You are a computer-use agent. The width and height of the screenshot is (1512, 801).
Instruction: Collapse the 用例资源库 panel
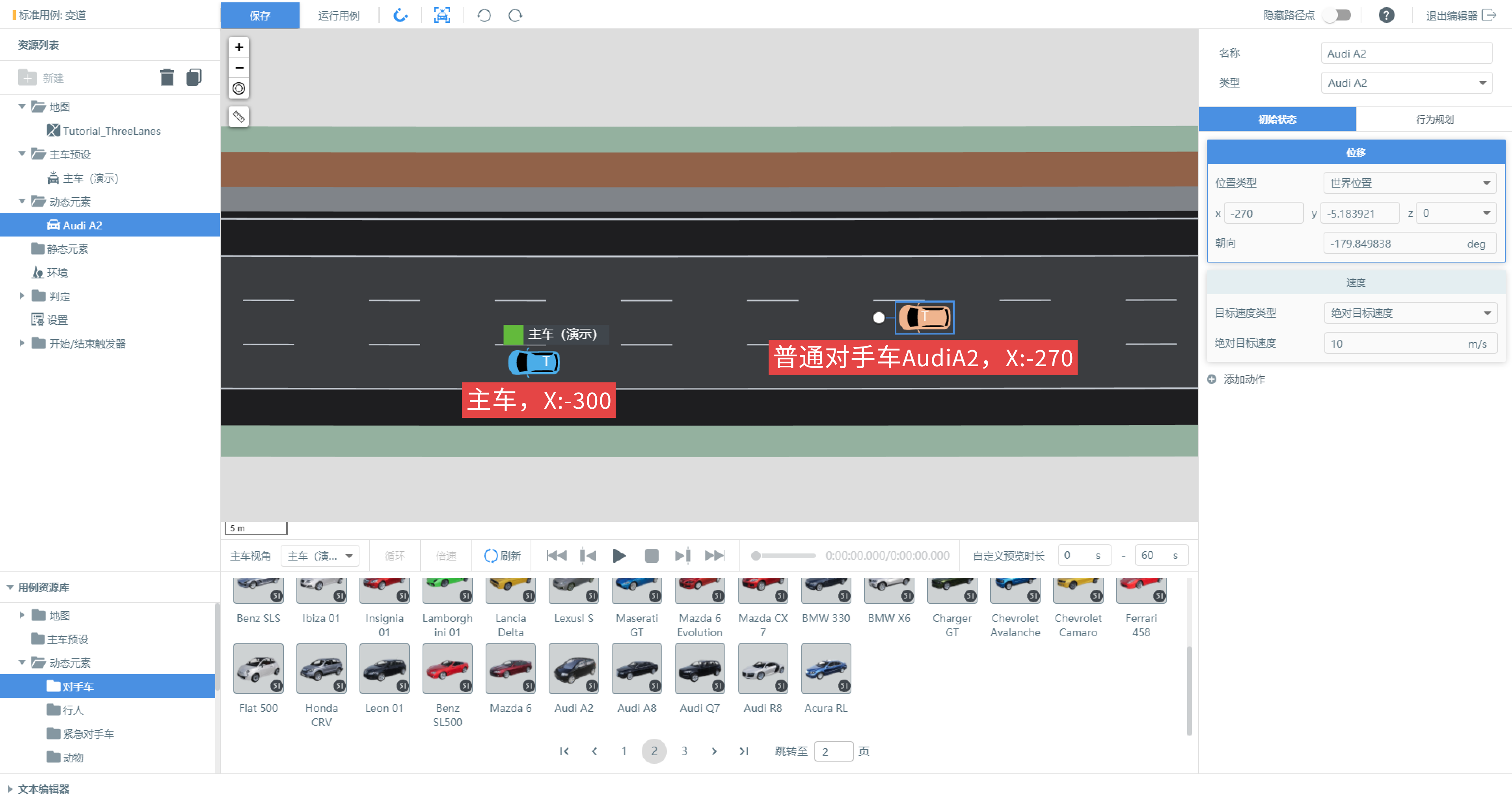pyautogui.click(x=10, y=587)
